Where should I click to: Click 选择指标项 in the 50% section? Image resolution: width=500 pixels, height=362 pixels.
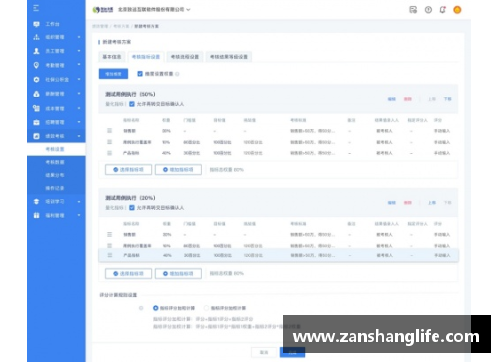click(x=128, y=170)
